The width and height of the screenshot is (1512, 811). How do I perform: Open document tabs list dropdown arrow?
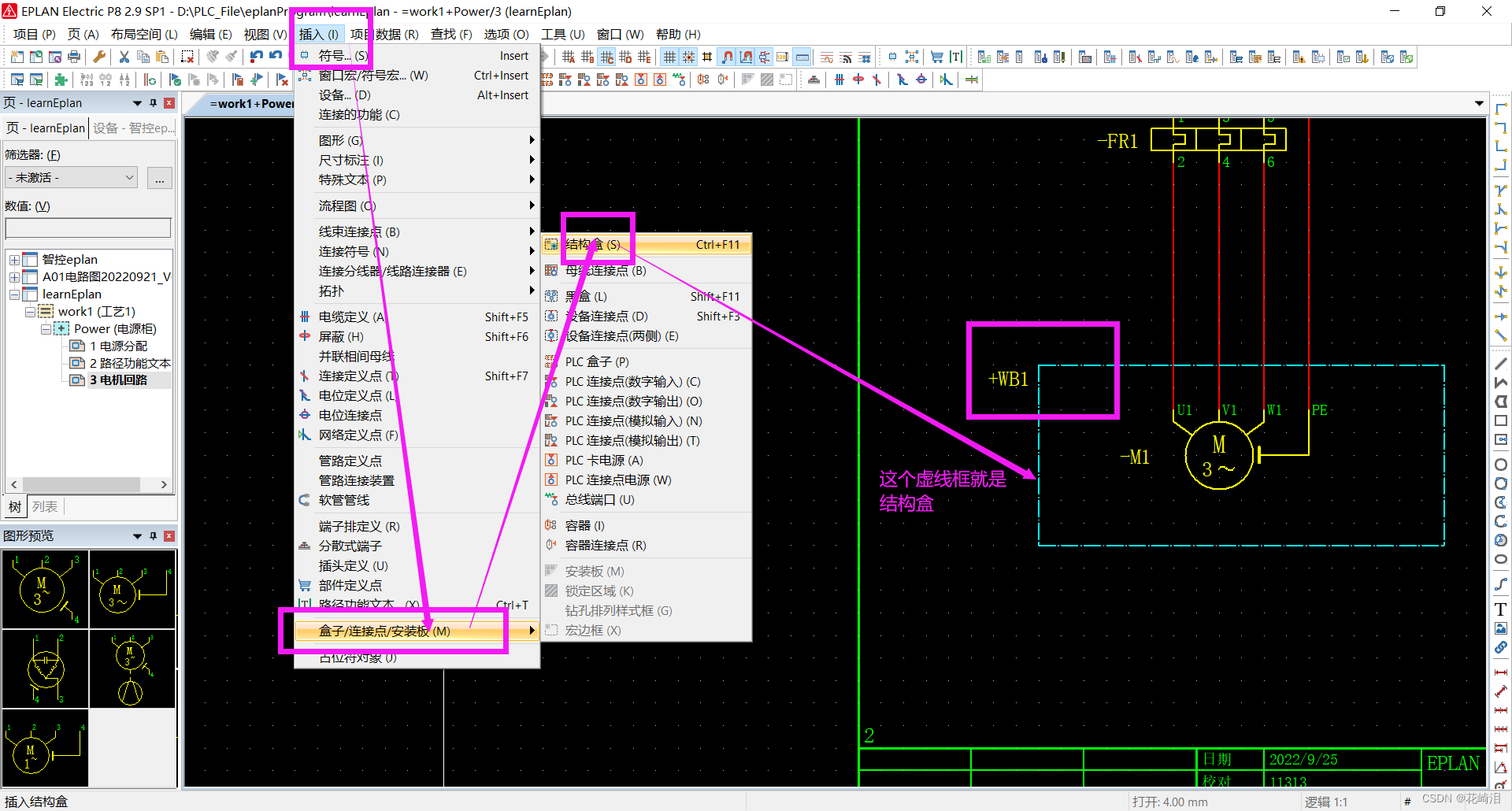pyautogui.click(x=1479, y=104)
